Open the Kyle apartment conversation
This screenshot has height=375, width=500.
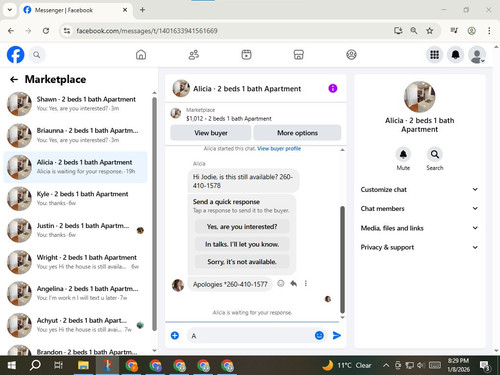click(76, 199)
